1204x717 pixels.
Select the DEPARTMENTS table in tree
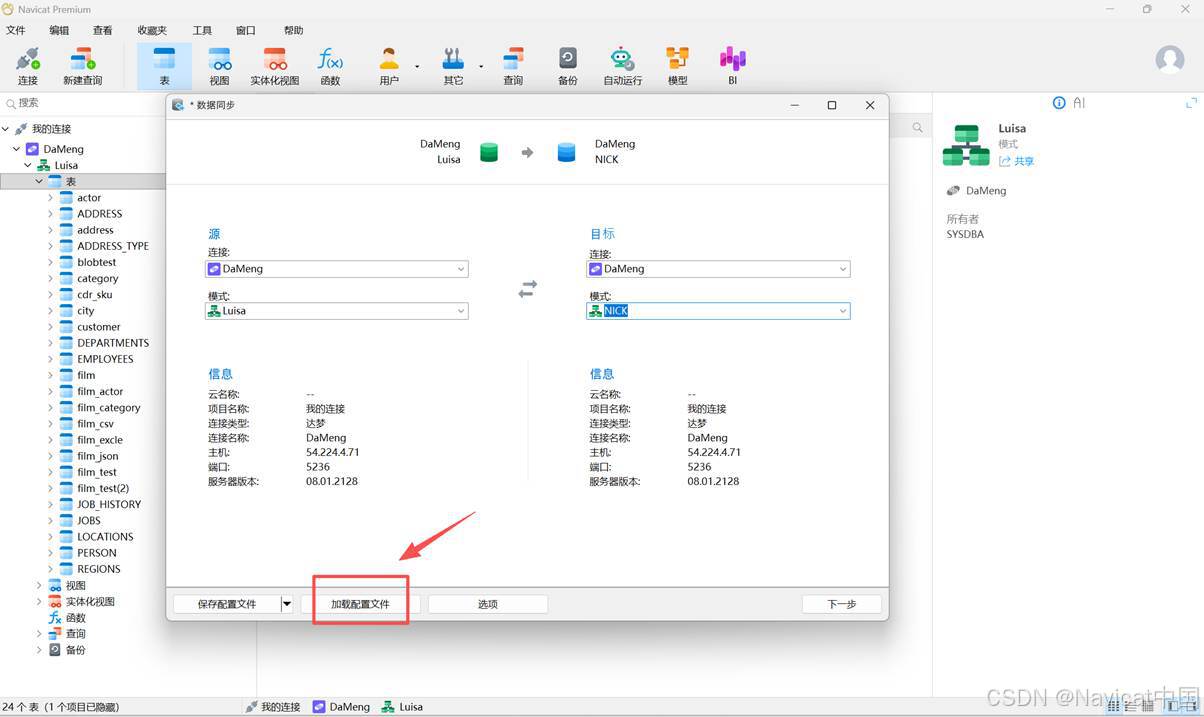click(104, 343)
